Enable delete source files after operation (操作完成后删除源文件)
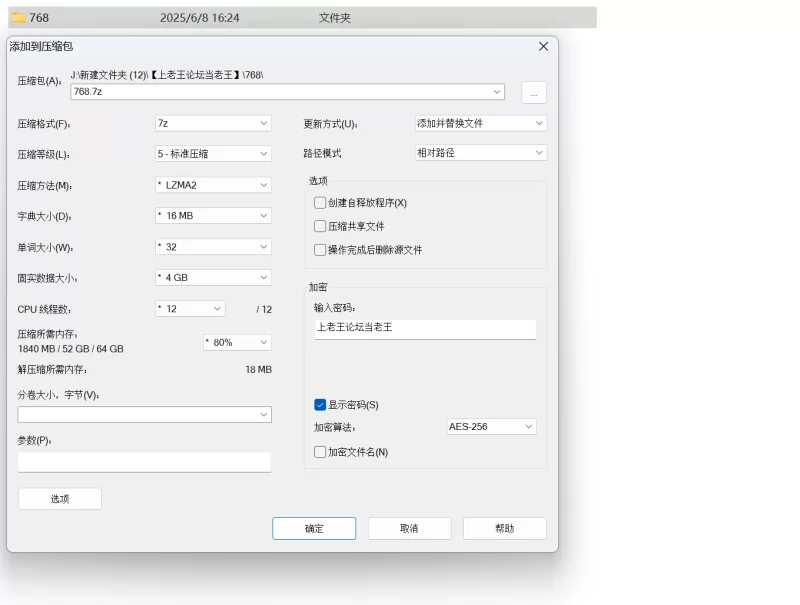Screen dimensions: 800x605 pyautogui.click(x=320, y=250)
